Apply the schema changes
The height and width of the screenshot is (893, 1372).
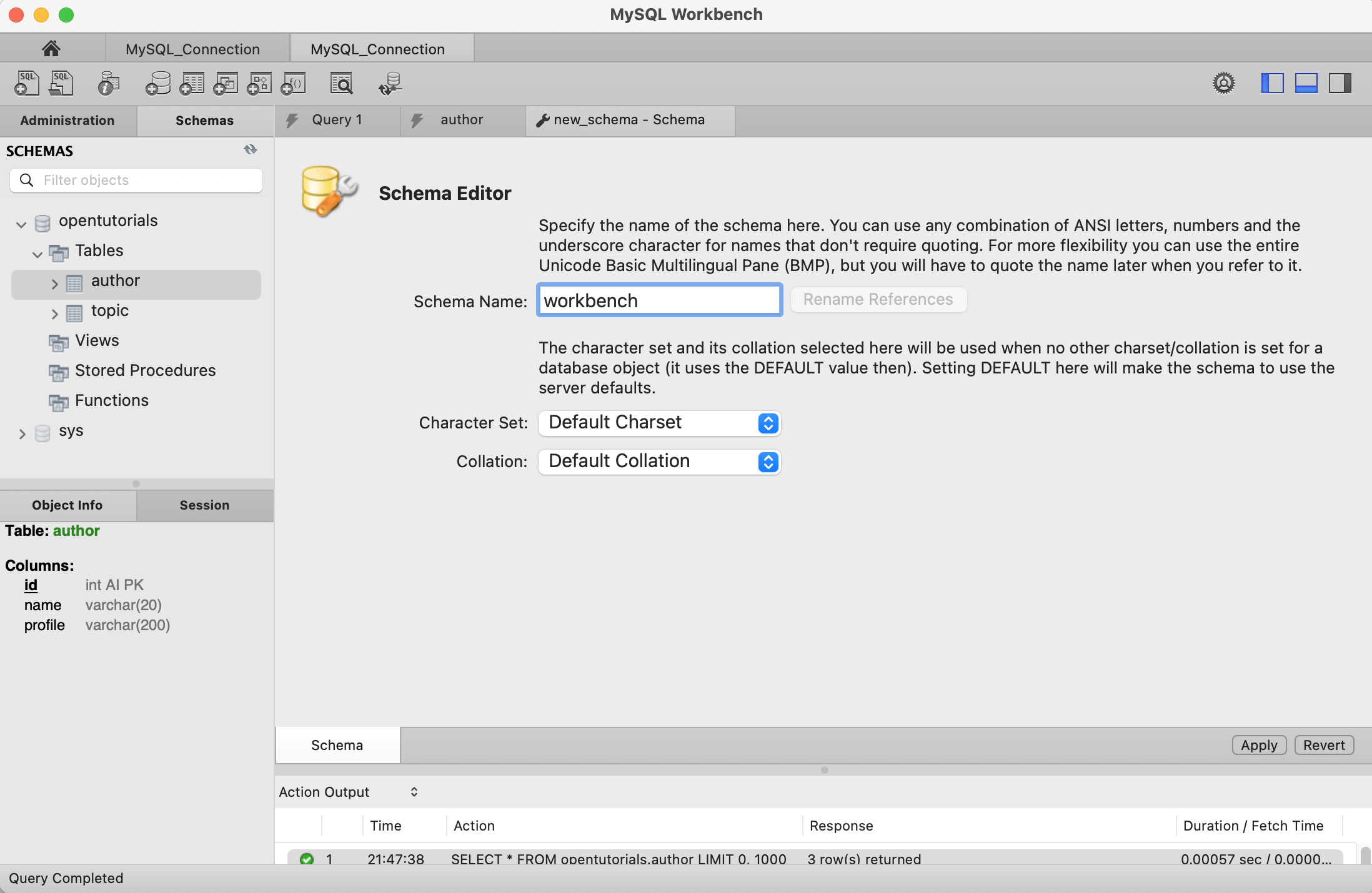click(x=1259, y=745)
